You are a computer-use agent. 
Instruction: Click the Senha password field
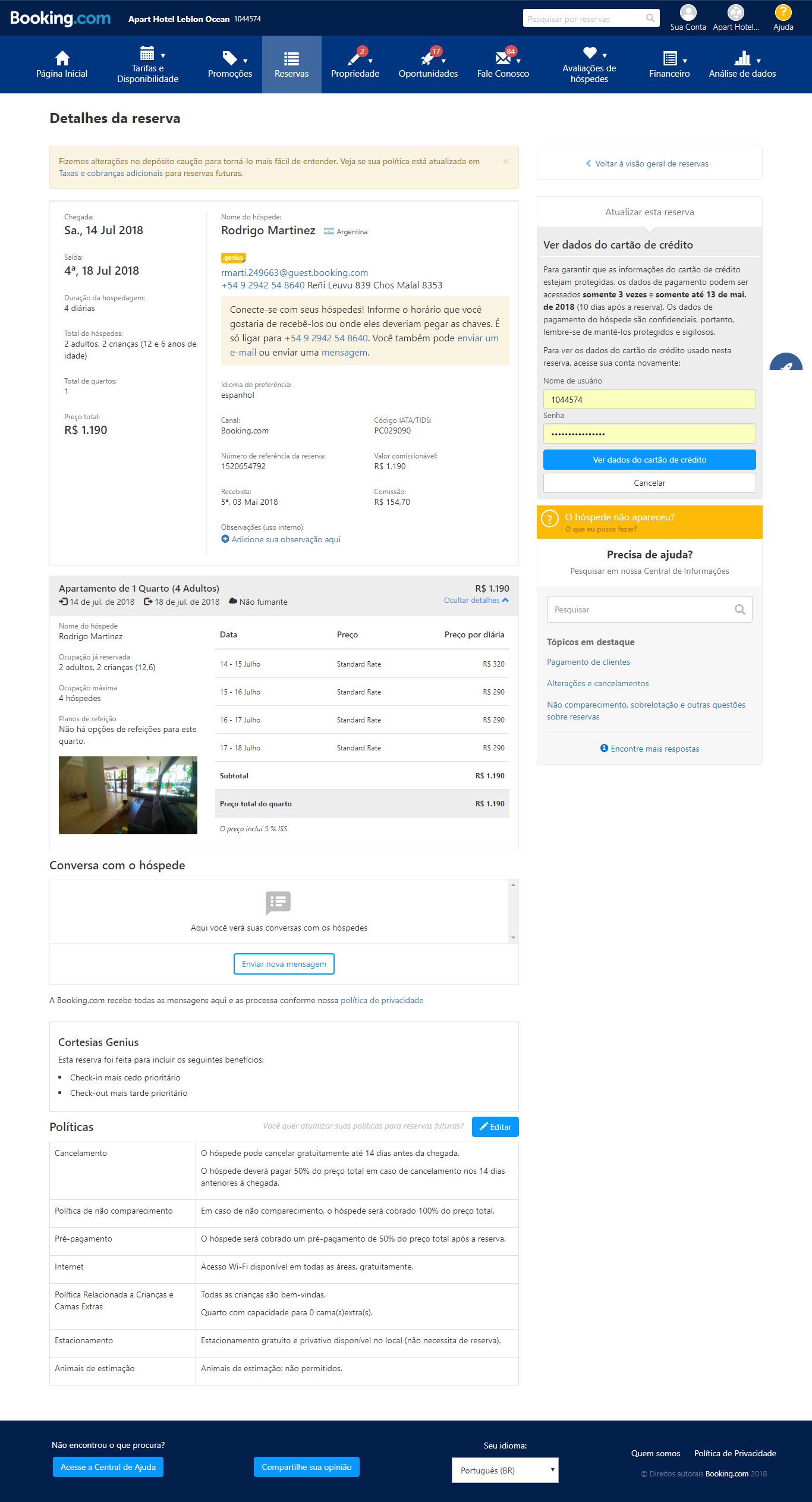tap(649, 433)
